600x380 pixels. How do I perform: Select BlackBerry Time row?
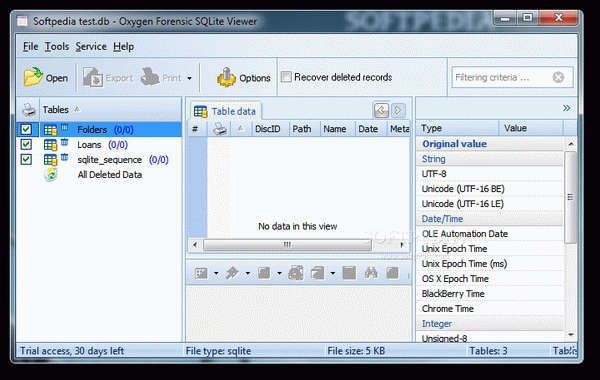[x=490, y=294]
